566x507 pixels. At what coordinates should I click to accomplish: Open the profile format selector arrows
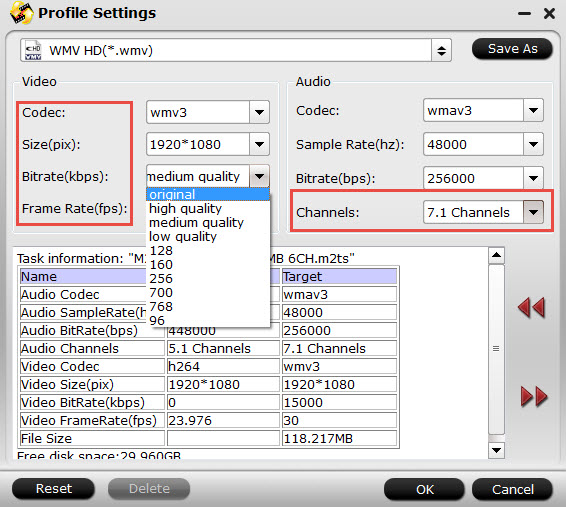tap(441, 51)
